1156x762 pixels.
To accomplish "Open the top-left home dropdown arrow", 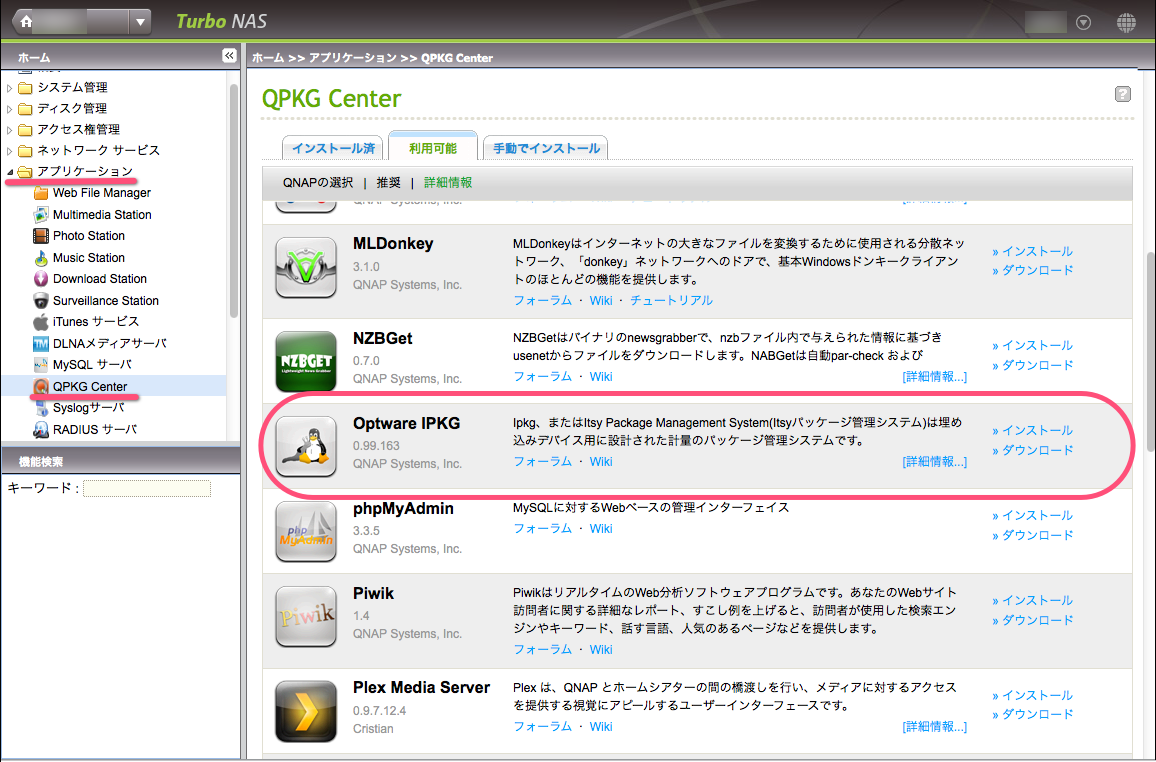I will coord(140,22).
